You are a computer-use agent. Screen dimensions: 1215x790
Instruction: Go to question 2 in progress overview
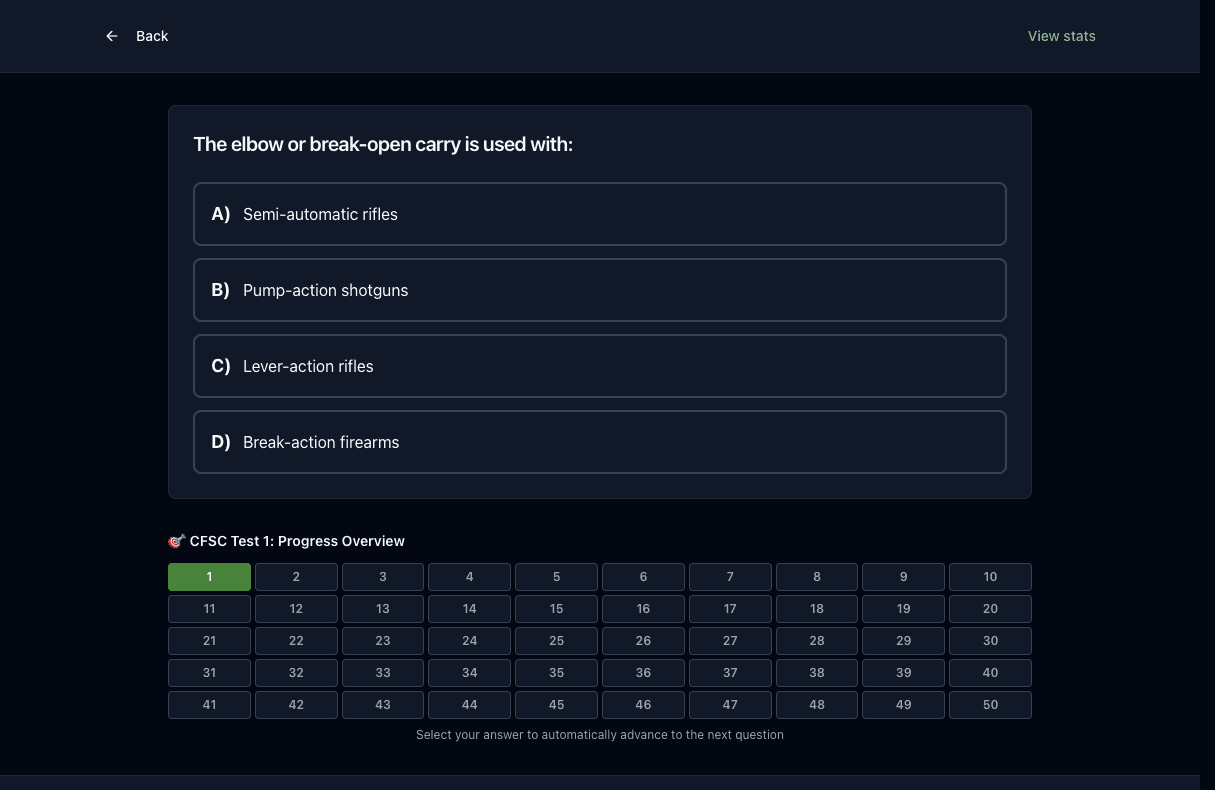[x=296, y=577]
